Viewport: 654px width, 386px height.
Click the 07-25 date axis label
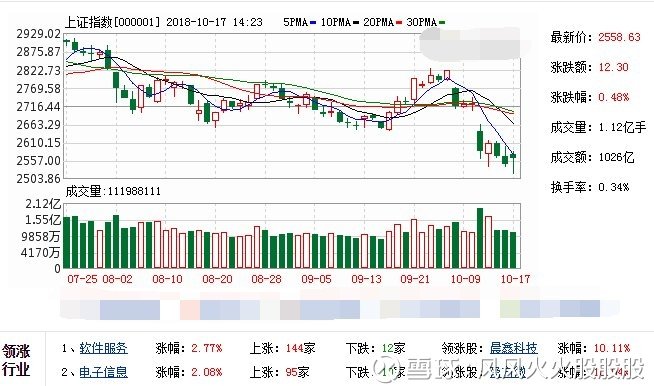tap(82, 279)
